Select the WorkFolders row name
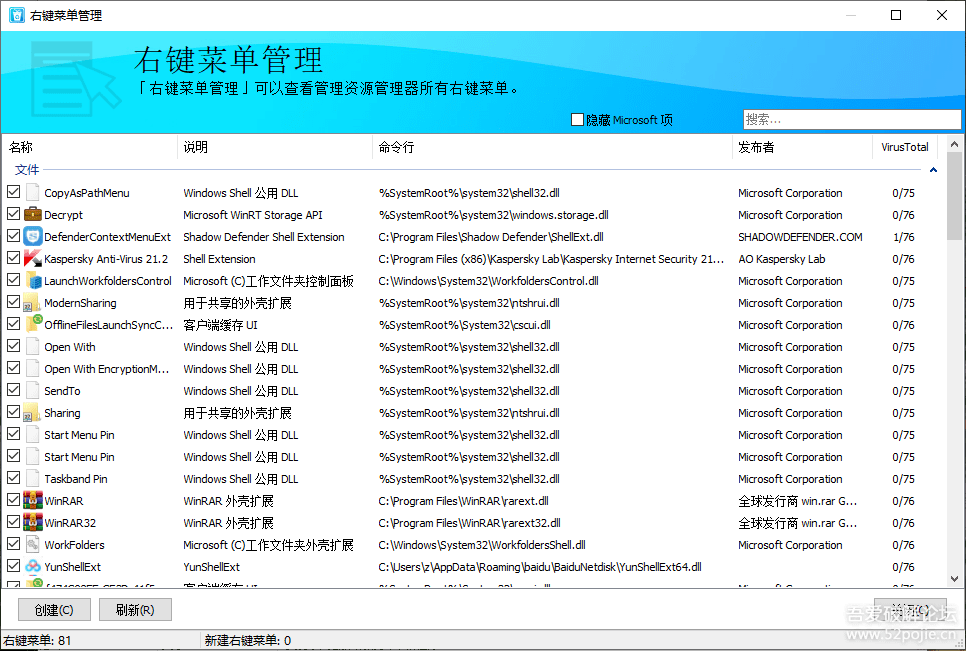Viewport: 966px width, 651px height. point(75,545)
